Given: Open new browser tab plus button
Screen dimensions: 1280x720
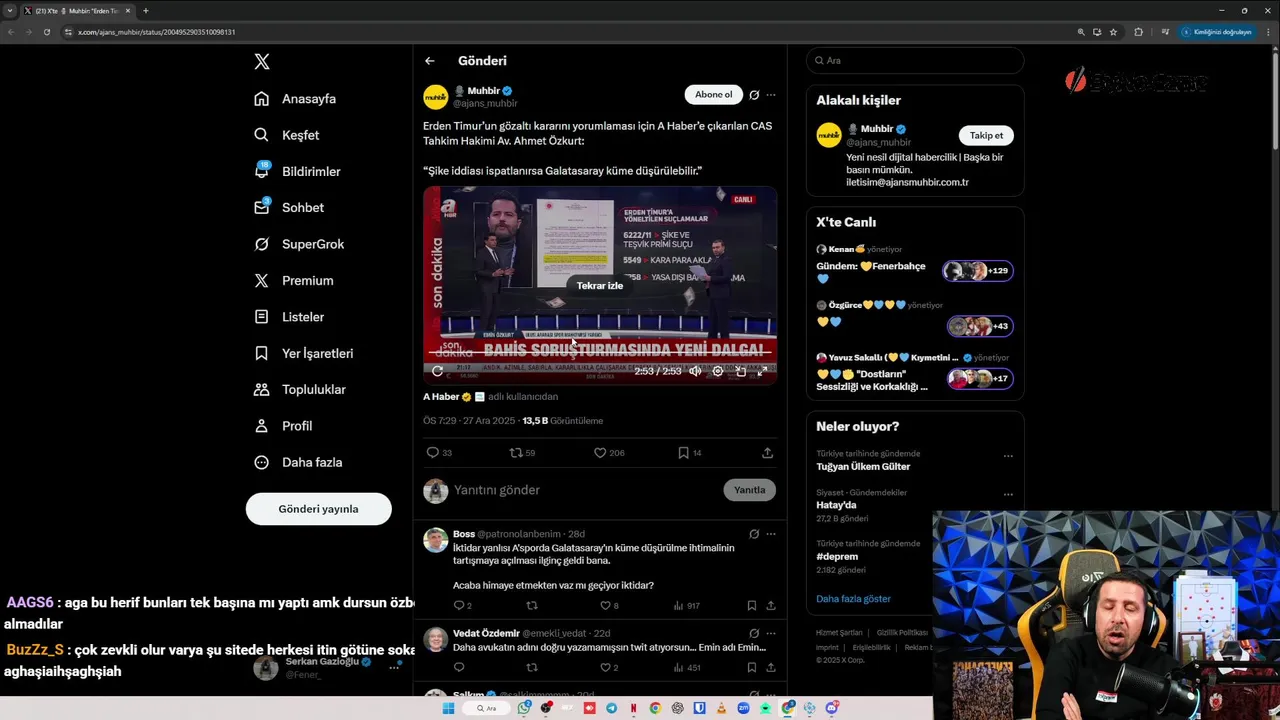Looking at the screenshot, I should point(146,11).
